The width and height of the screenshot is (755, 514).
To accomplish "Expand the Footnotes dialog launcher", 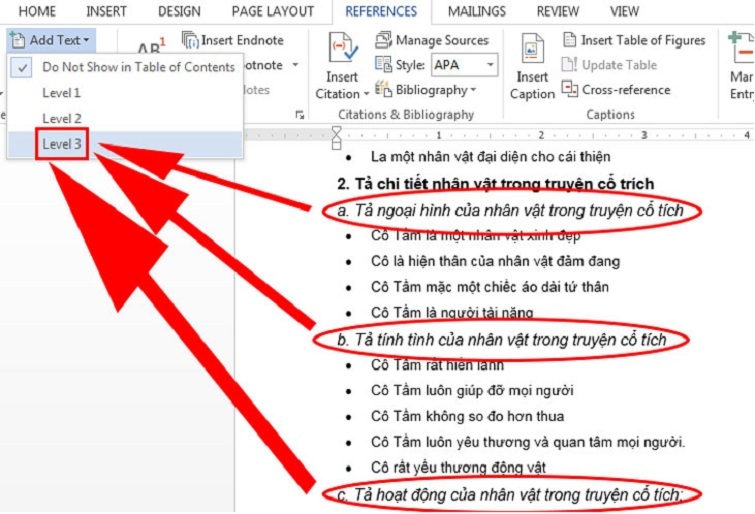I will coord(299,115).
